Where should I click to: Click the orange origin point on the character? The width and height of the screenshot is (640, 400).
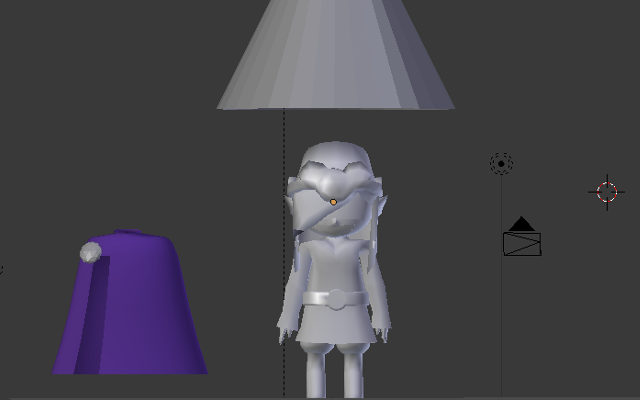click(x=333, y=202)
